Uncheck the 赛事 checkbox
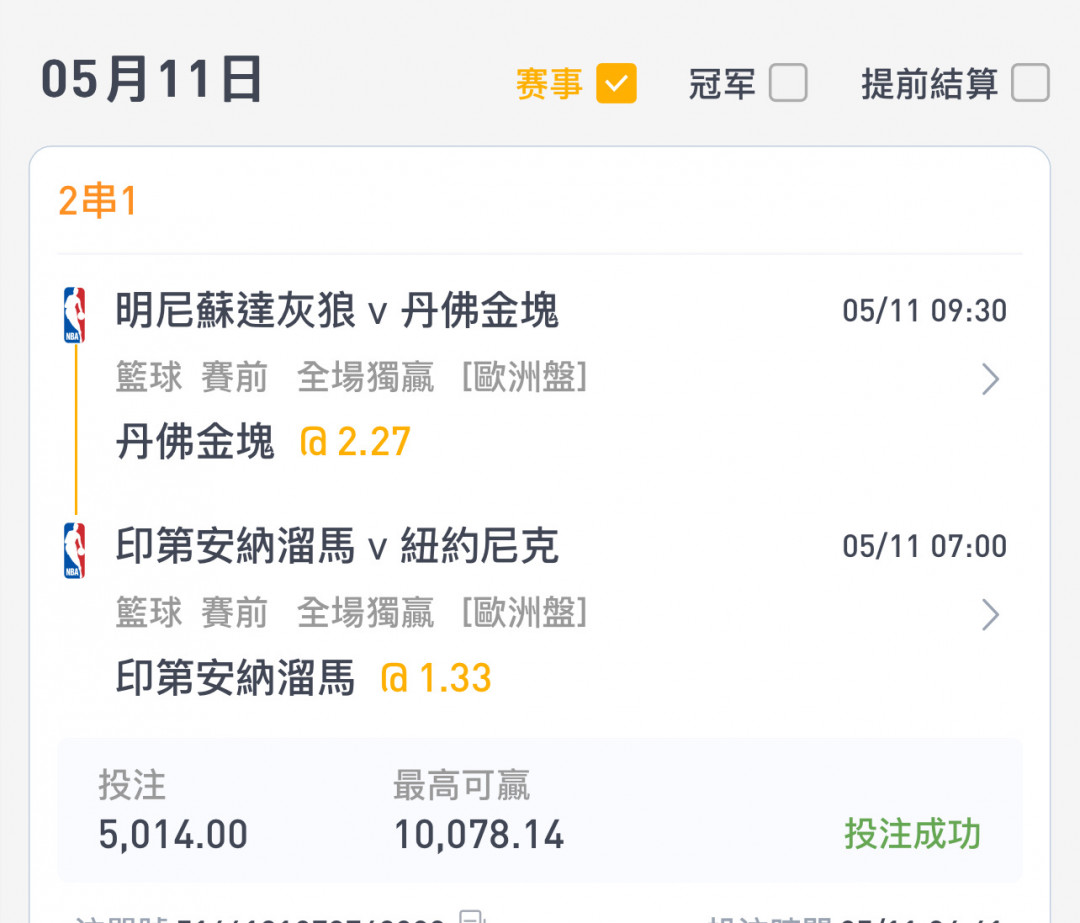1080x923 pixels. pyautogui.click(x=616, y=83)
